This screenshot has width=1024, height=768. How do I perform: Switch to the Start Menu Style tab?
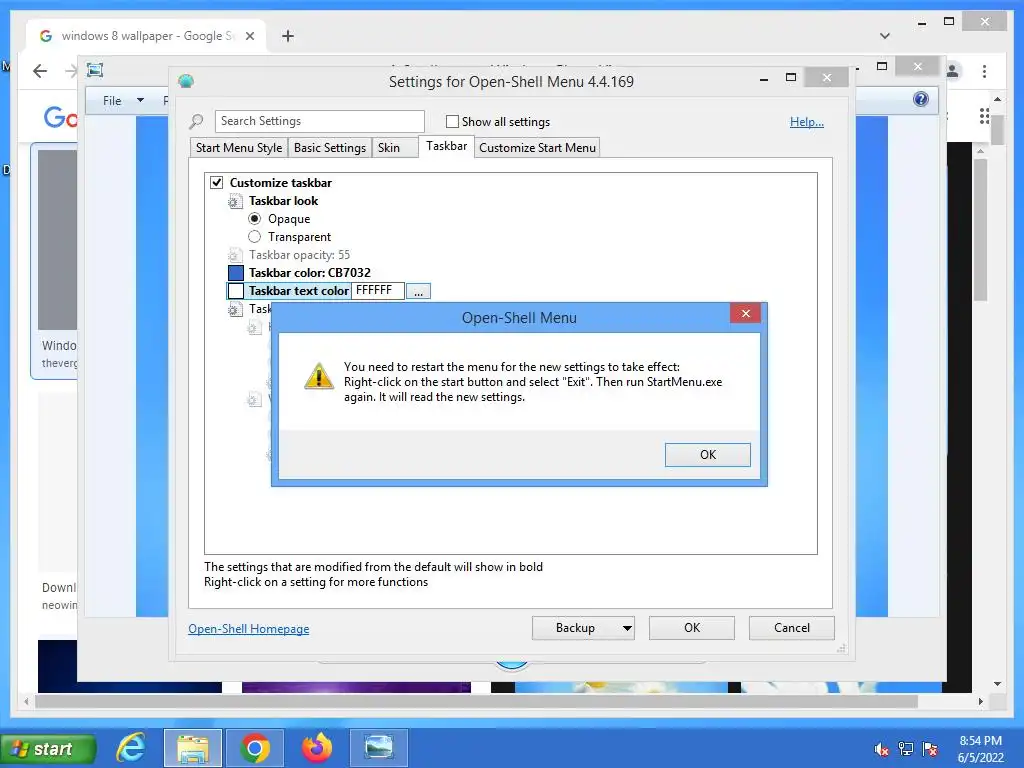[x=239, y=148]
